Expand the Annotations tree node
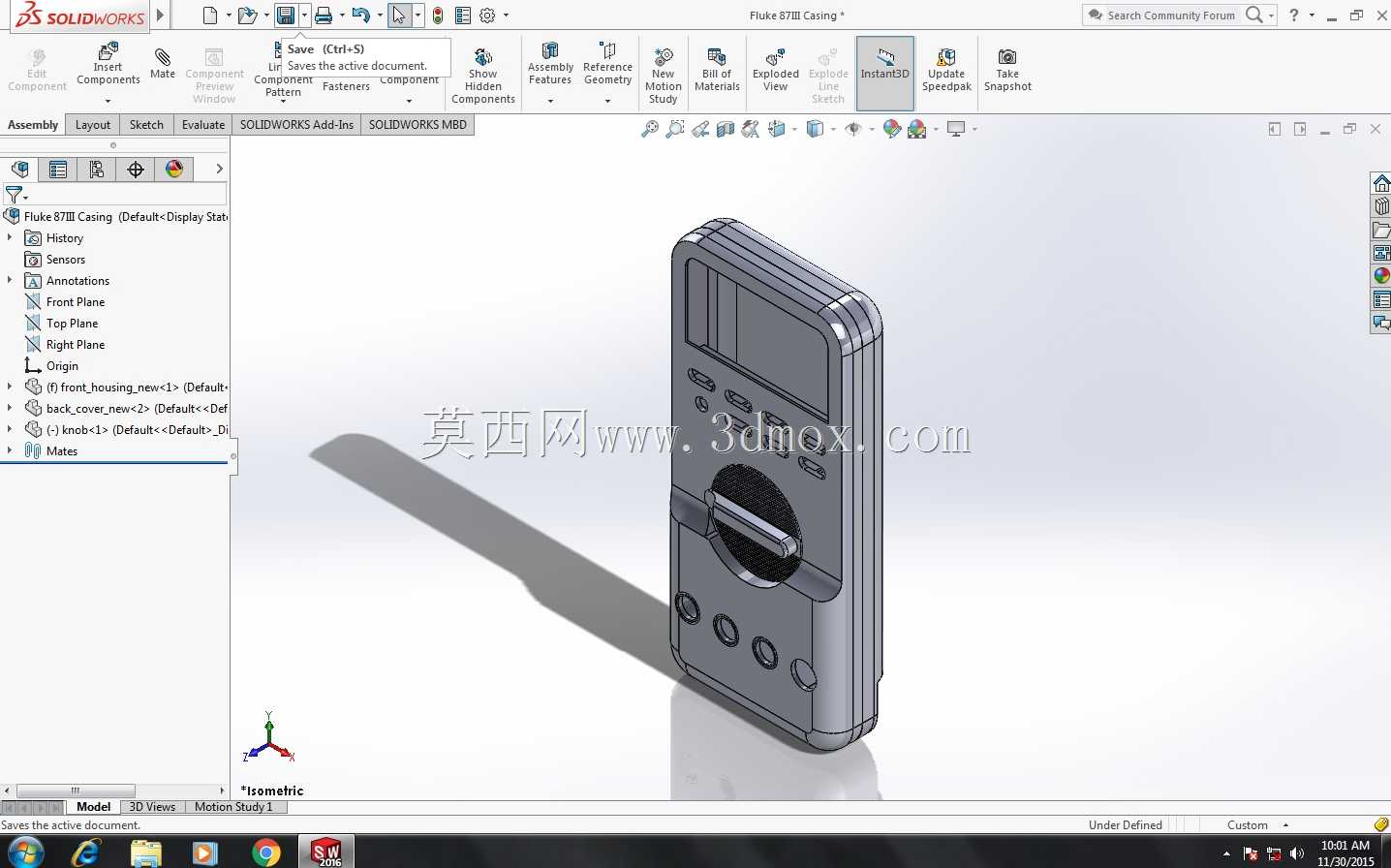Viewport: 1391px width, 868px height. (10, 280)
